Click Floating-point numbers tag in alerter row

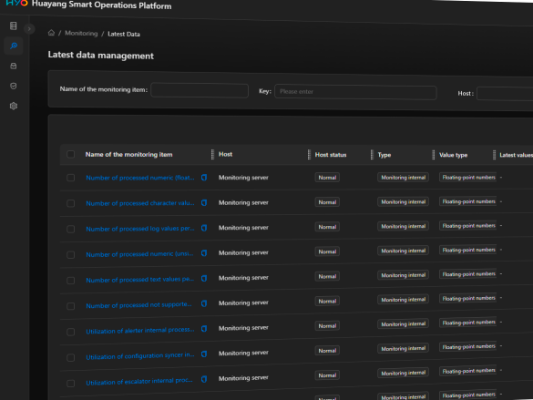coord(468,323)
